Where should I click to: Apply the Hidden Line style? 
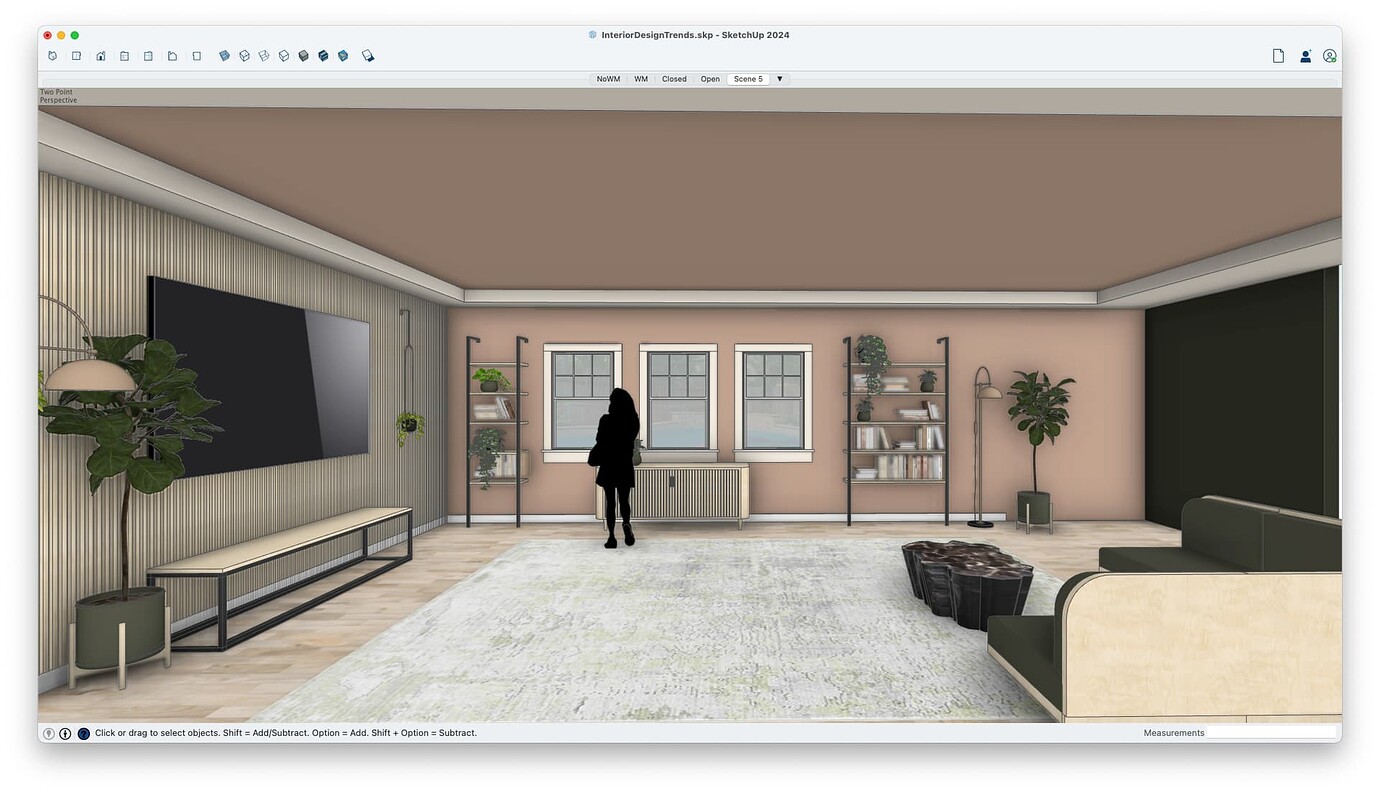(x=283, y=55)
